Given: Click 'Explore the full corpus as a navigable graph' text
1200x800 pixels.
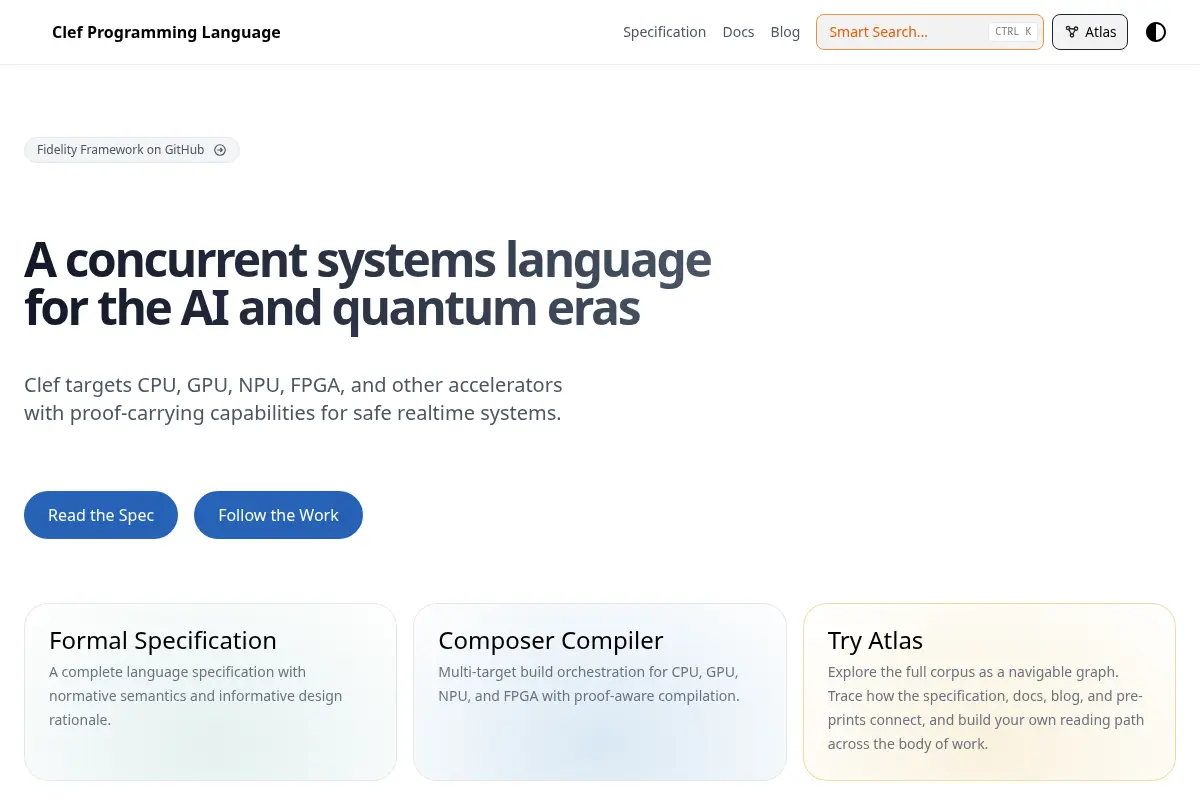Looking at the screenshot, I should pyautogui.click(x=973, y=672).
